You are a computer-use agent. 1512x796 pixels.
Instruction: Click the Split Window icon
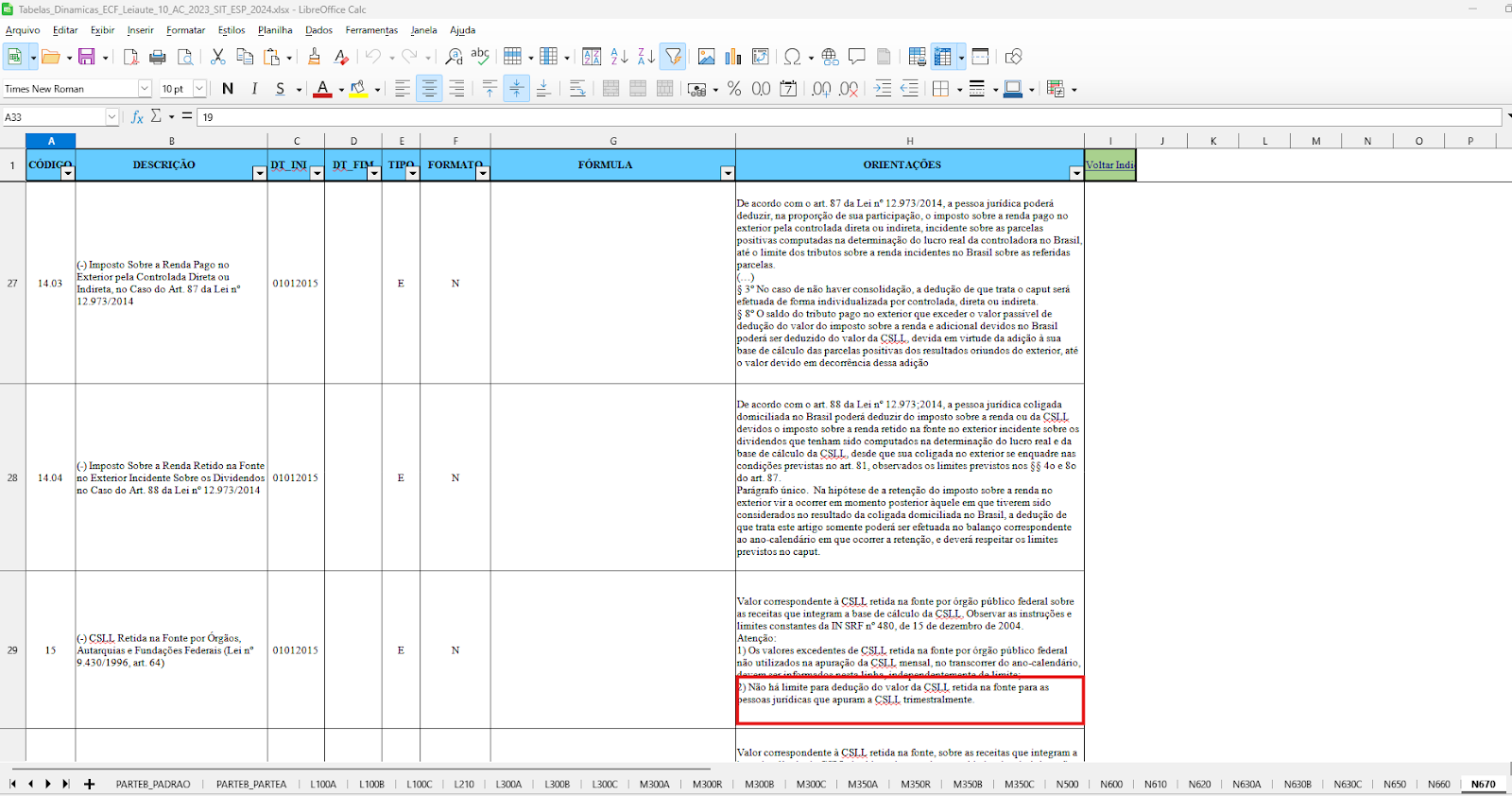[980, 57]
